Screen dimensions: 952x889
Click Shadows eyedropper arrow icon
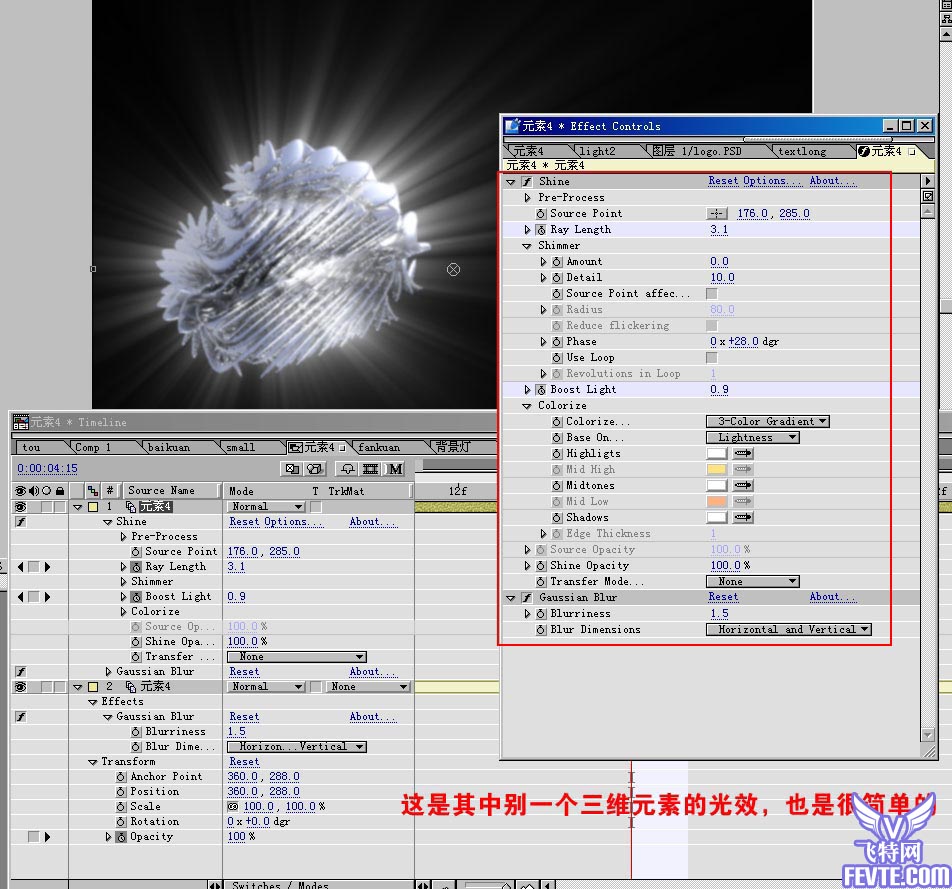point(743,517)
